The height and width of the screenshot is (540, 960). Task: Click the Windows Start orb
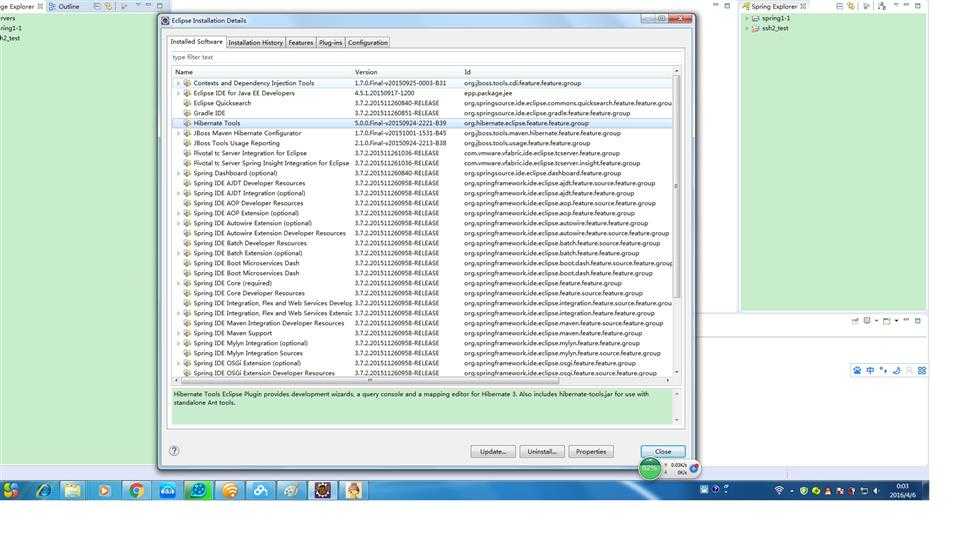pos(11,490)
